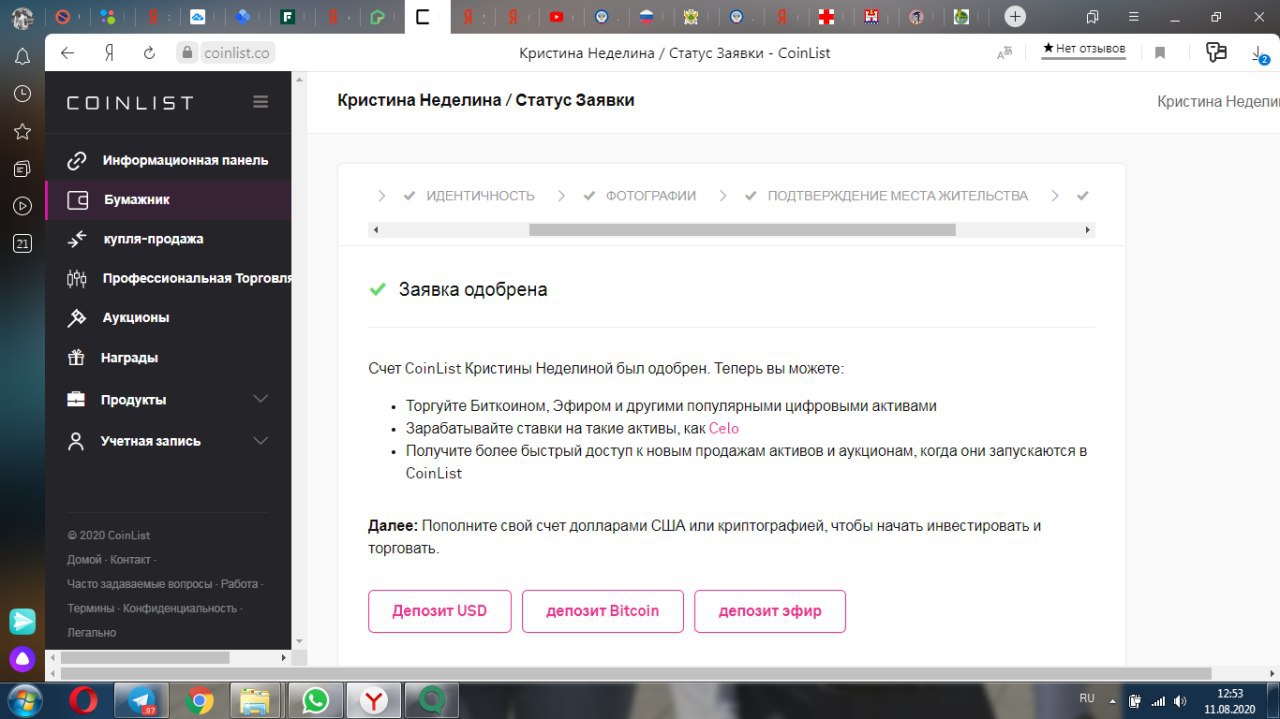The height and width of the screenshot is (719, 1280).
Task: Click the sidebar video play icon
Action: click(22, 206)
